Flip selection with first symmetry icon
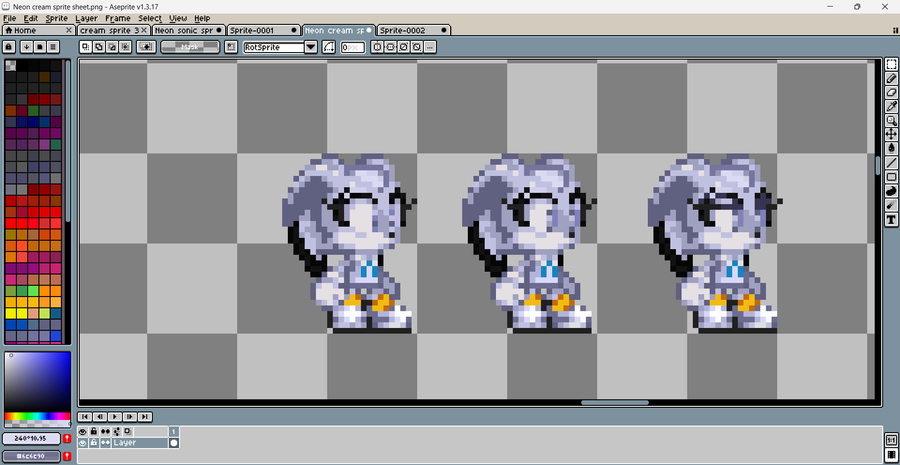The image size is (900, 465). pyautogui.click(x=377, y=47)
